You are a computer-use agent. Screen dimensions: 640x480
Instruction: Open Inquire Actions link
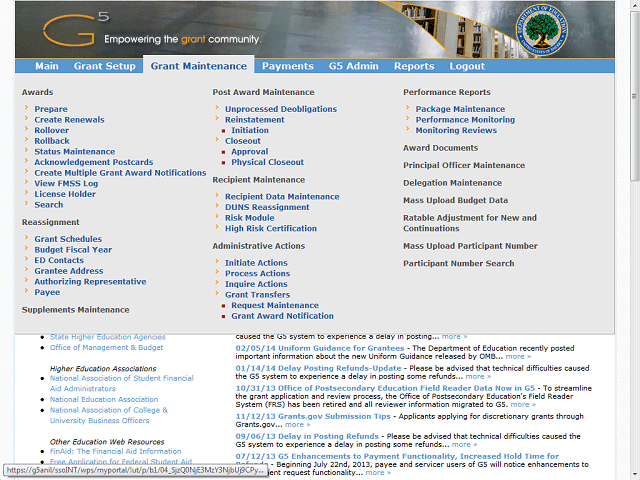point(256,284)
